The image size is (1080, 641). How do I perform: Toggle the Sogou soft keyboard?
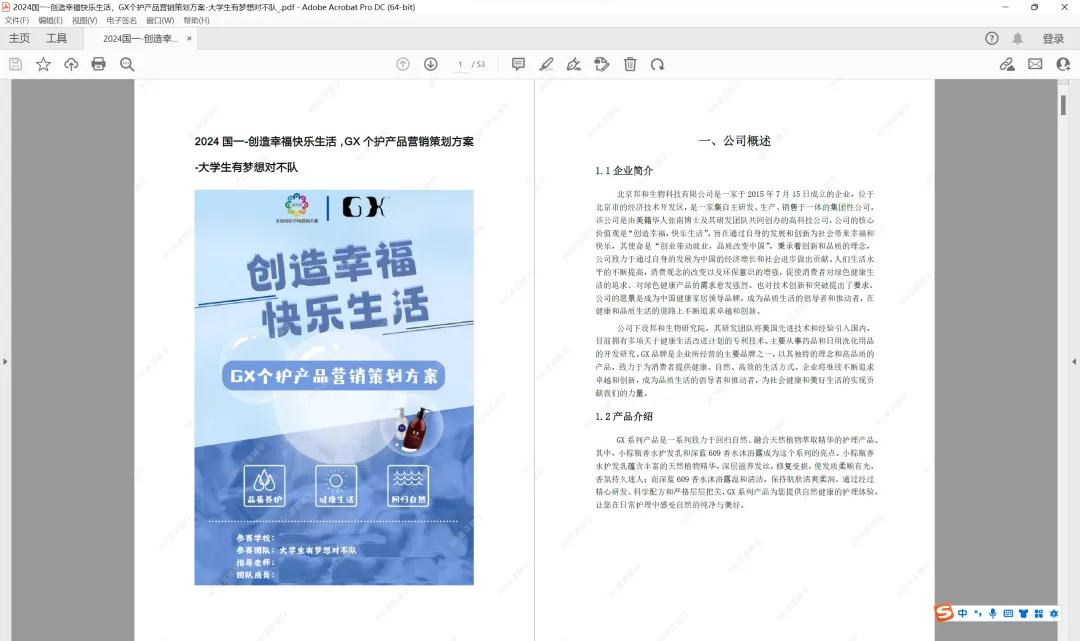point(1008,612)
